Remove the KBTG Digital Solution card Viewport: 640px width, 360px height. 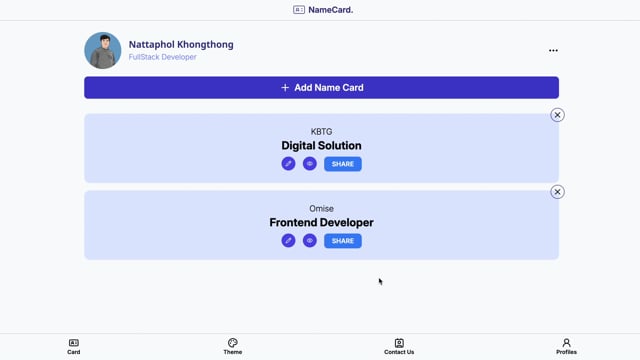point(557,115)
